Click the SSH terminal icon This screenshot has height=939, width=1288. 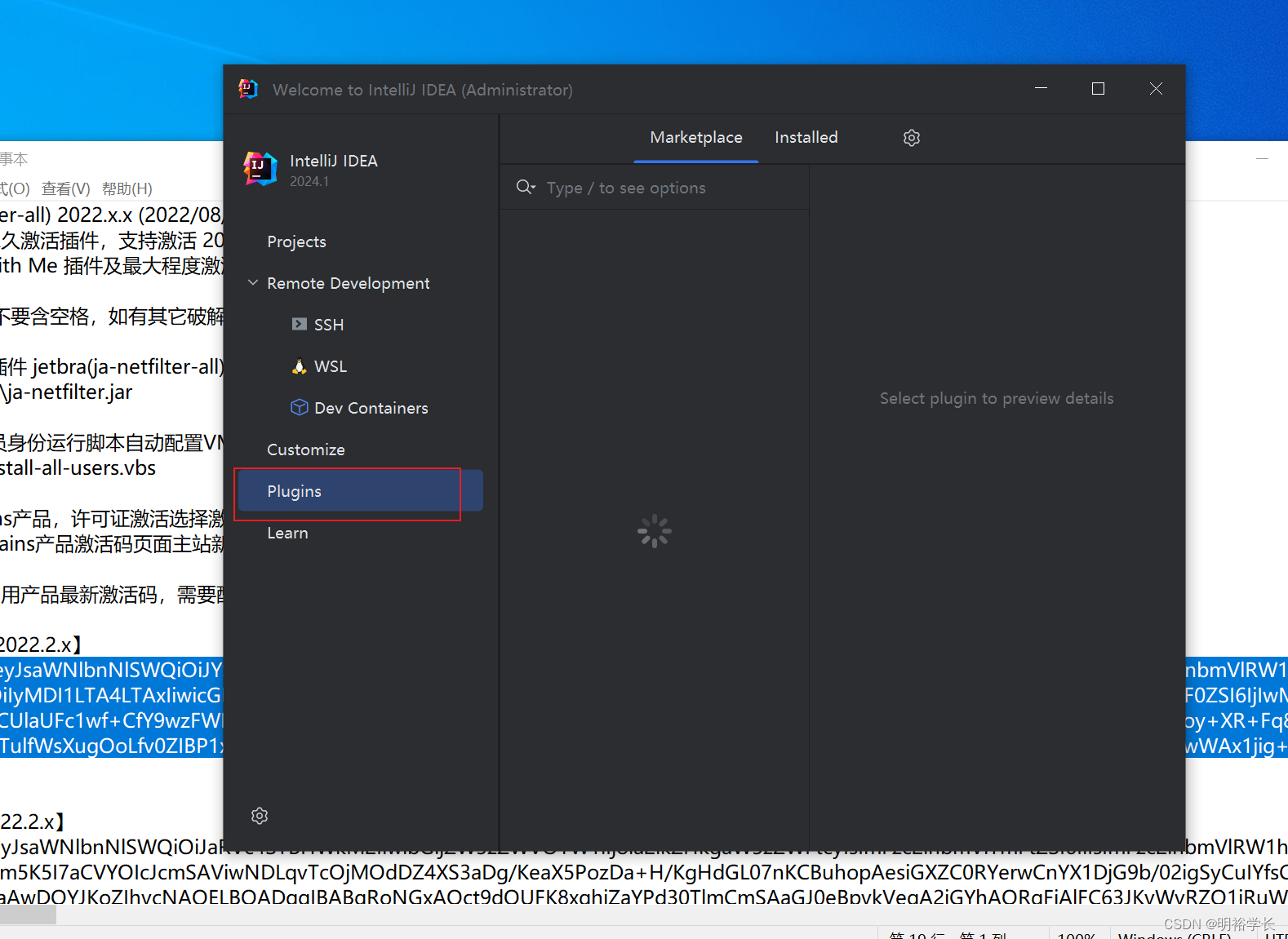[300, 324]
